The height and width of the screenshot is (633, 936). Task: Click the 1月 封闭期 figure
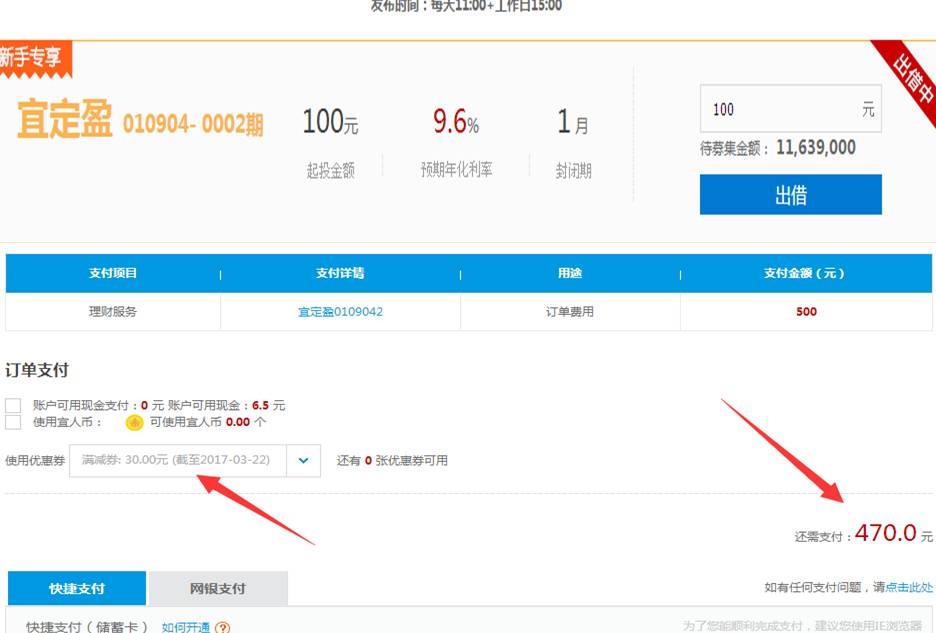tap(573, 122)
